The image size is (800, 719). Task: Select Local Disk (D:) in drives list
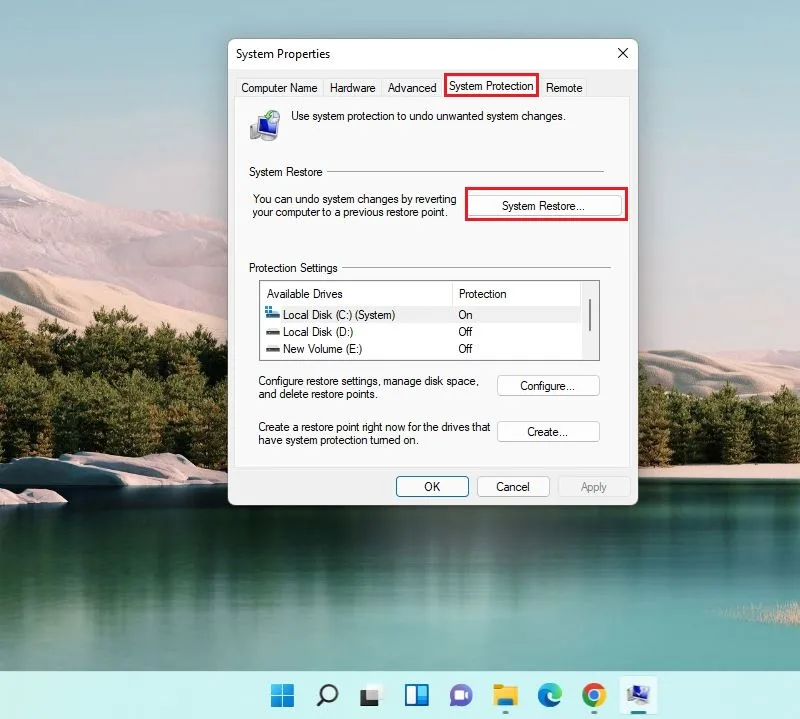pyautogui.click(x=421, y=332)
